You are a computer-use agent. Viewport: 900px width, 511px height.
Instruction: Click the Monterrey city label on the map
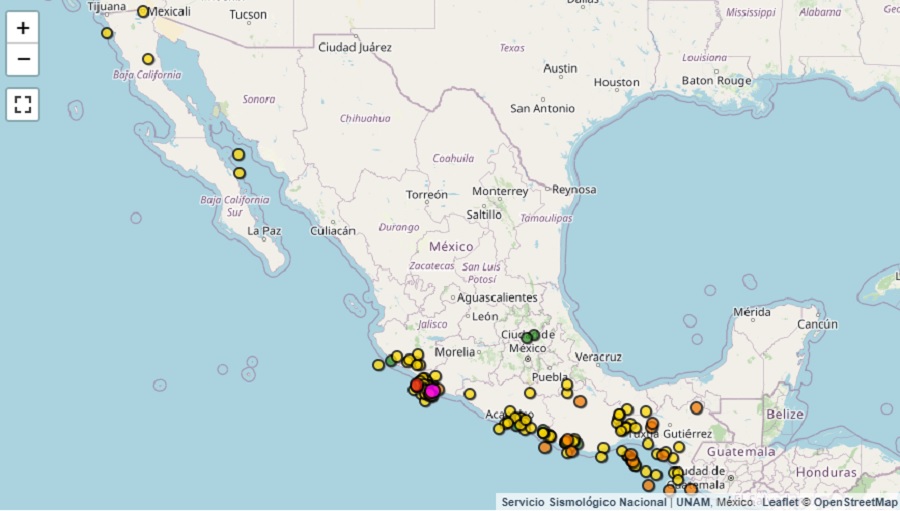click(500, 192)
